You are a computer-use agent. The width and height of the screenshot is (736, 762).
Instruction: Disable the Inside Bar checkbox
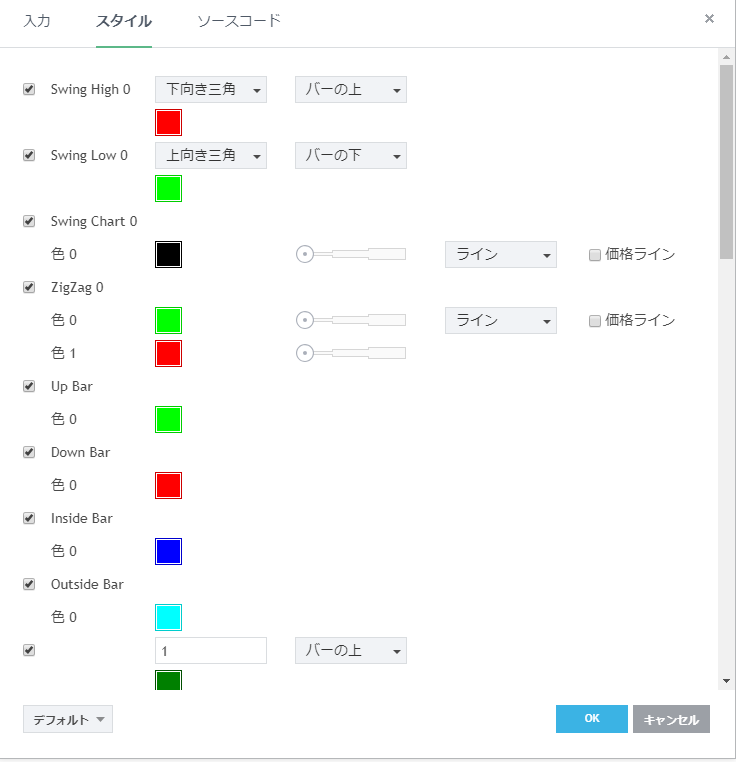(x=29, y=518)
